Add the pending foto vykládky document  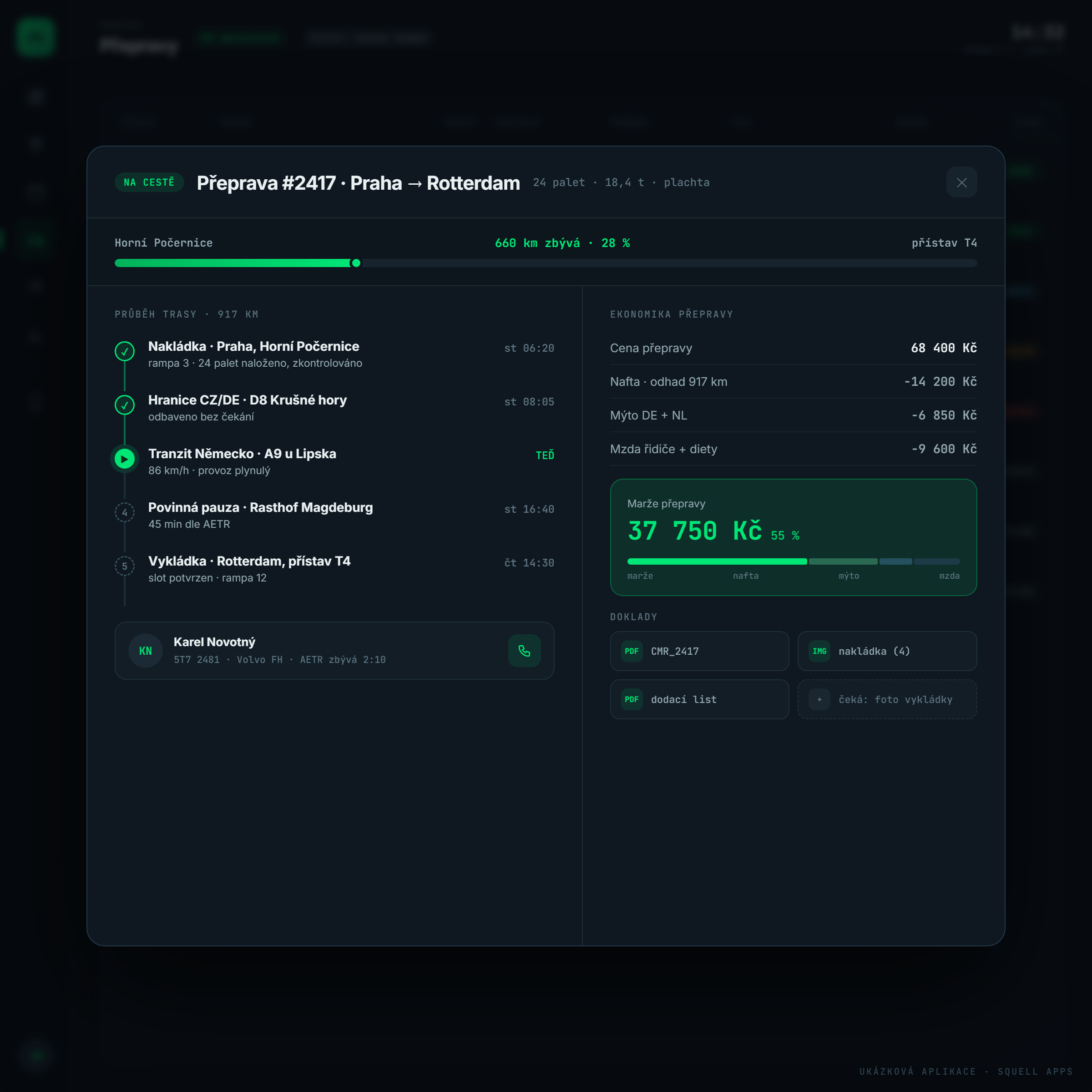[x=887, y=699]
